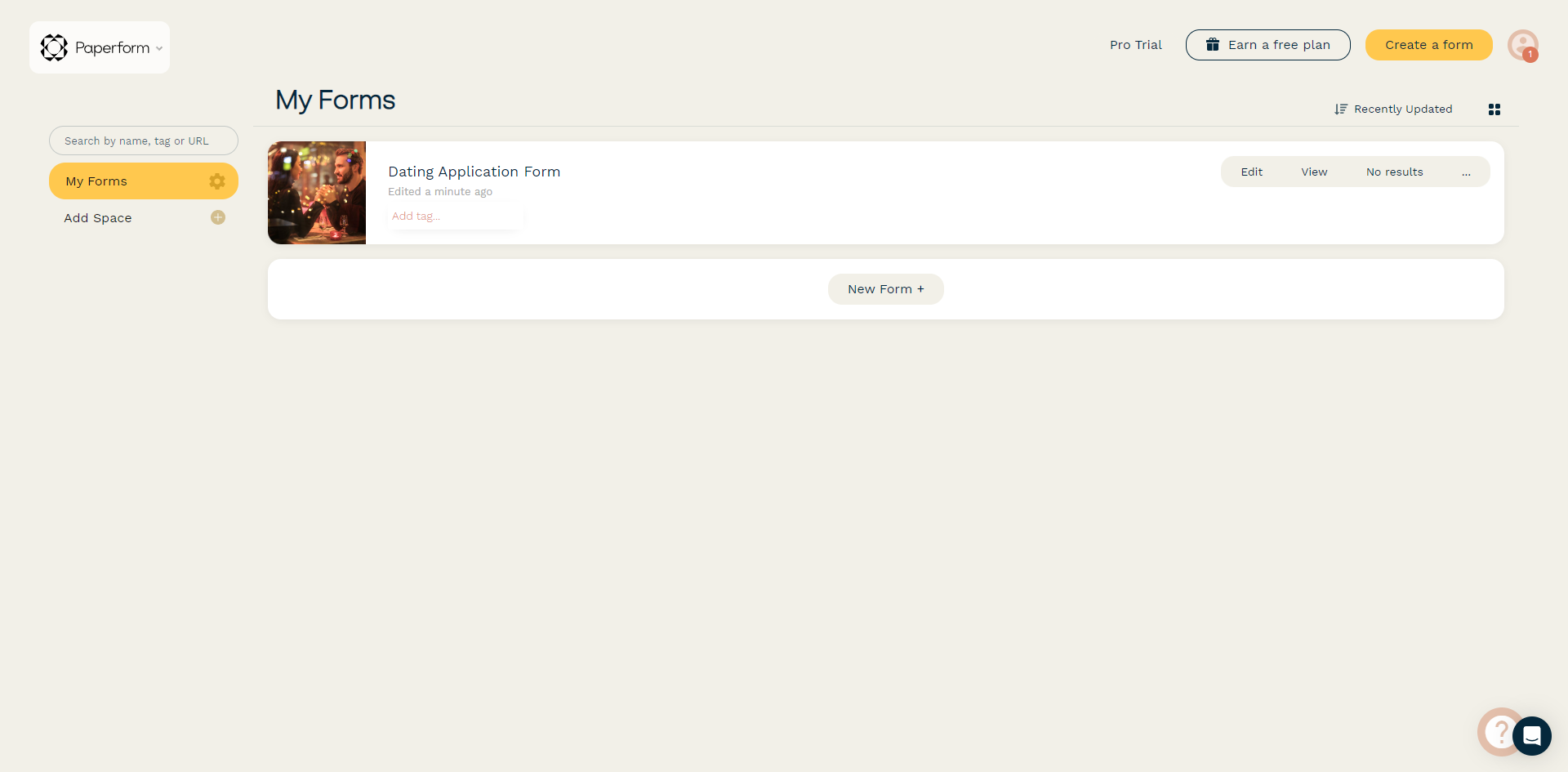Click the Earn a free plan button
The image size is (1568, 772).
(x=1267, y=45)
